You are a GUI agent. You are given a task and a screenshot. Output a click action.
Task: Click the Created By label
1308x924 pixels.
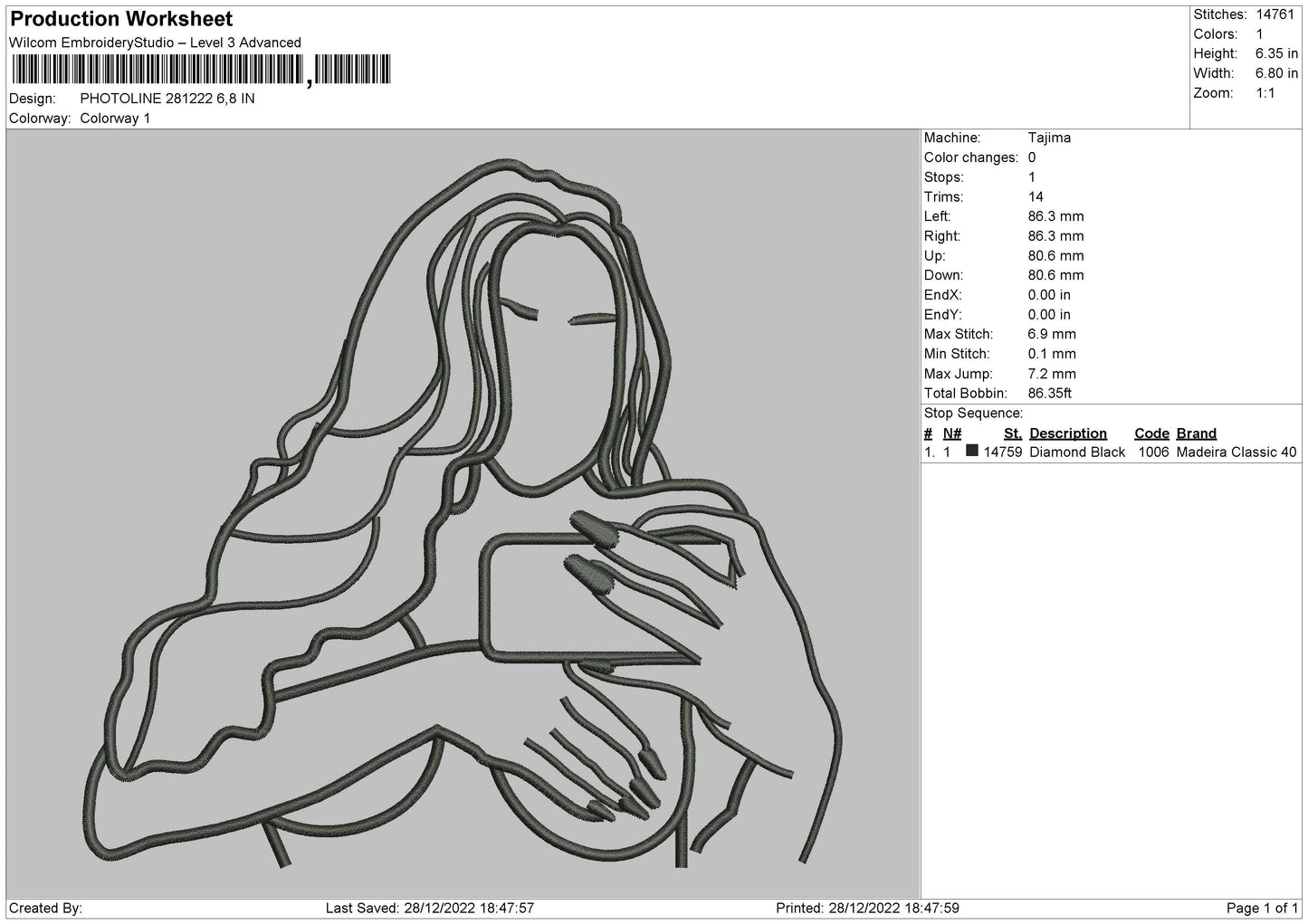coord(46,909)
